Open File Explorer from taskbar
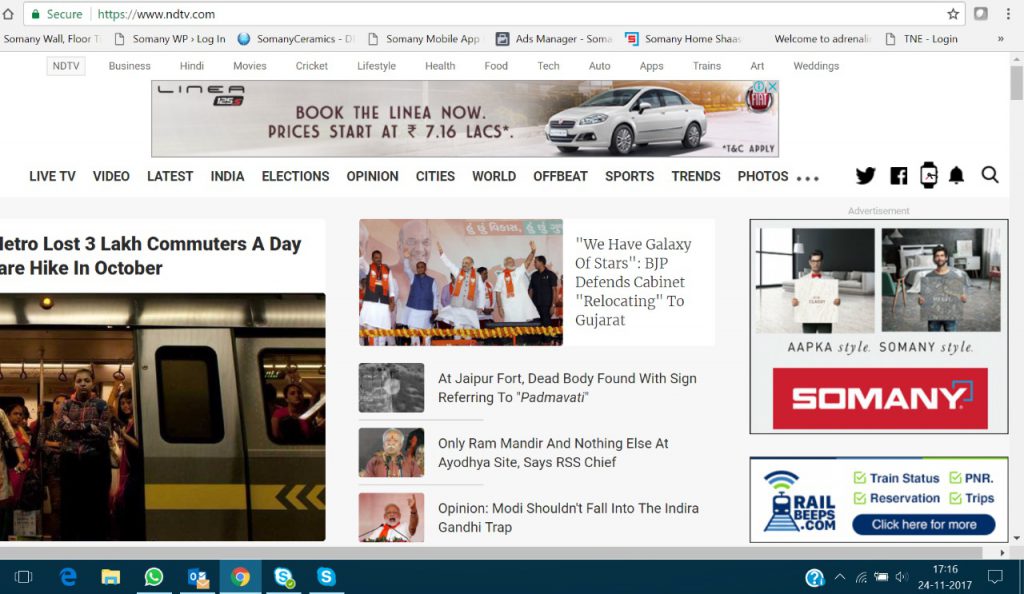The image size is (1024, 594). (110, 577)
